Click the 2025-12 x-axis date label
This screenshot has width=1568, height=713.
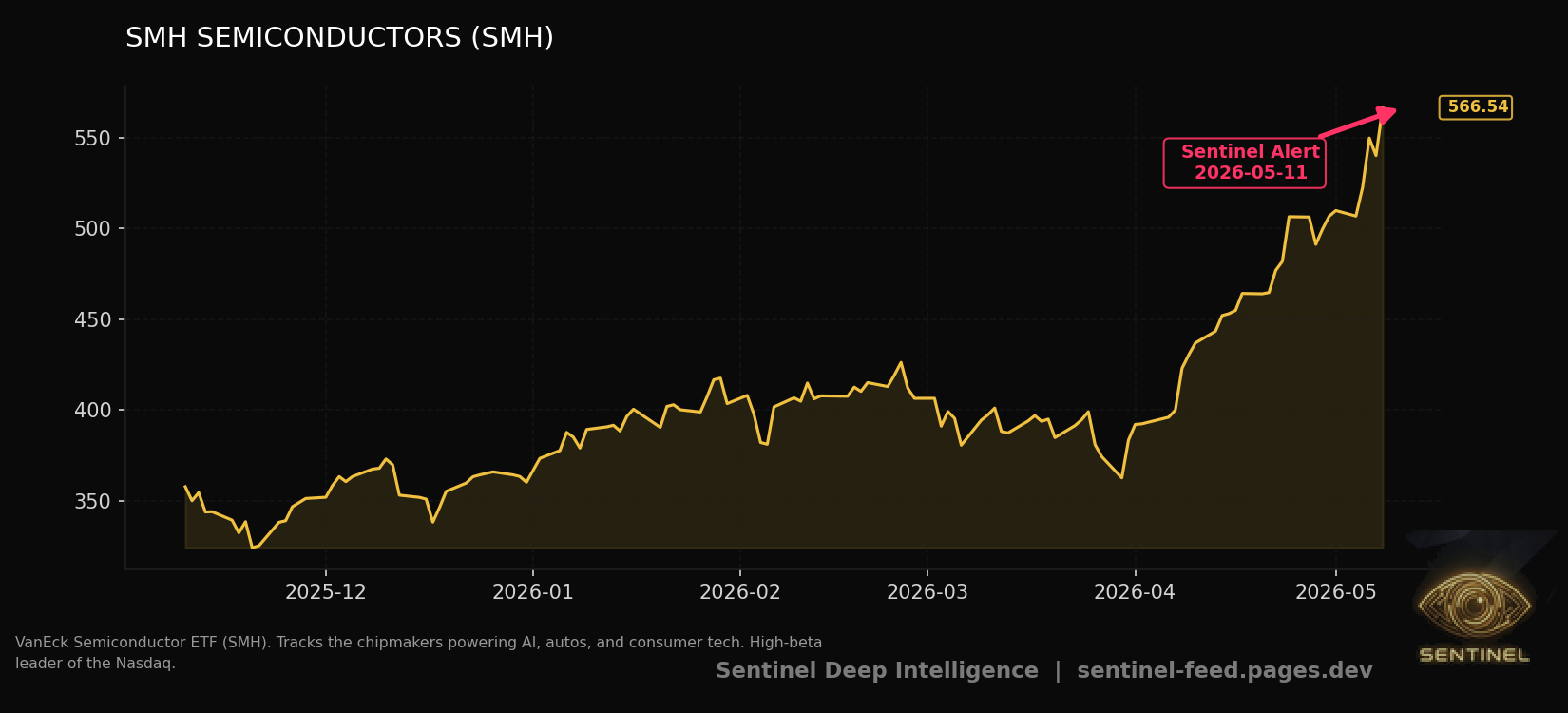tap(326, 593)
